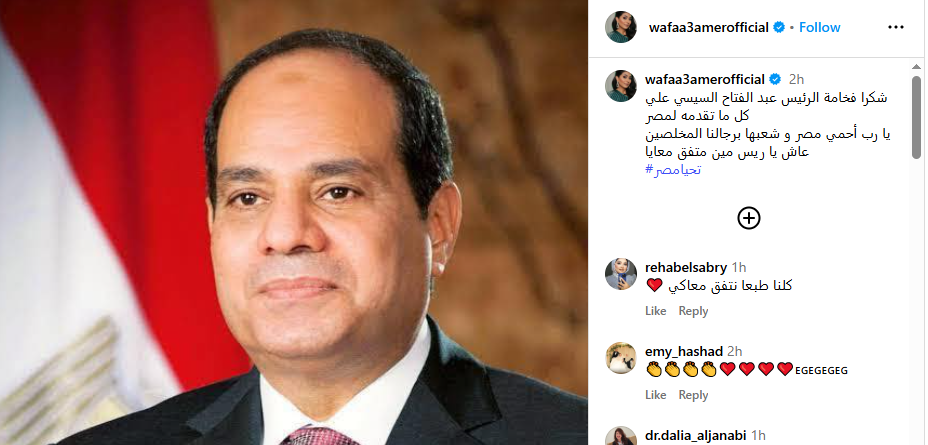928x445 pixels.
Task: Open the caption author's avatar
Action: point(621,86)
